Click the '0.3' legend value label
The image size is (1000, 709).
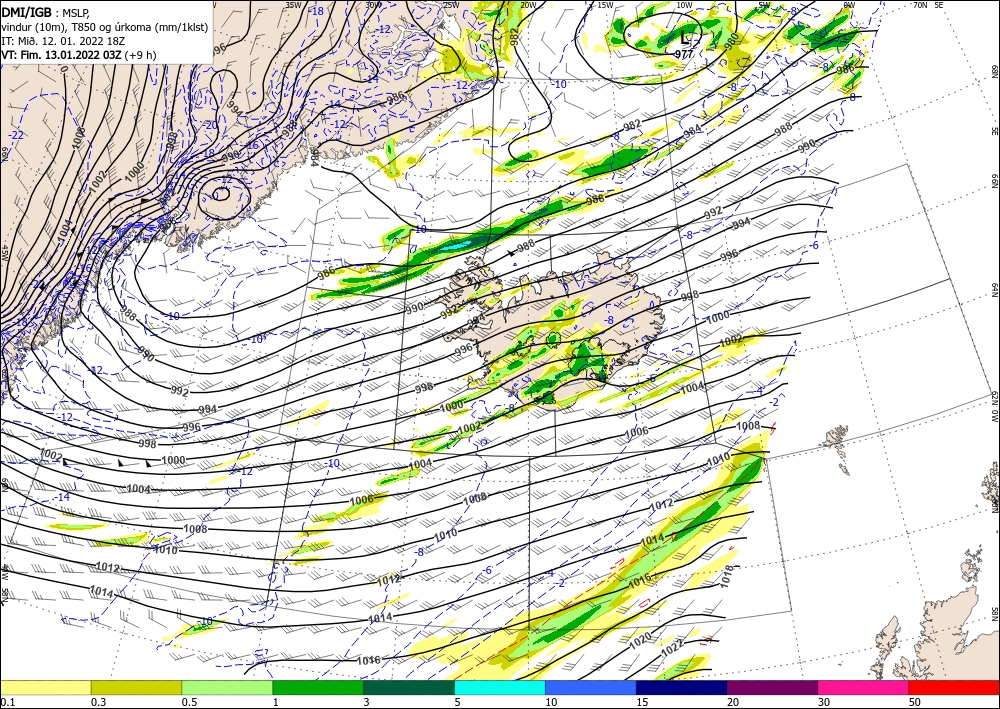pyautogui.click(x=98, y=702)
